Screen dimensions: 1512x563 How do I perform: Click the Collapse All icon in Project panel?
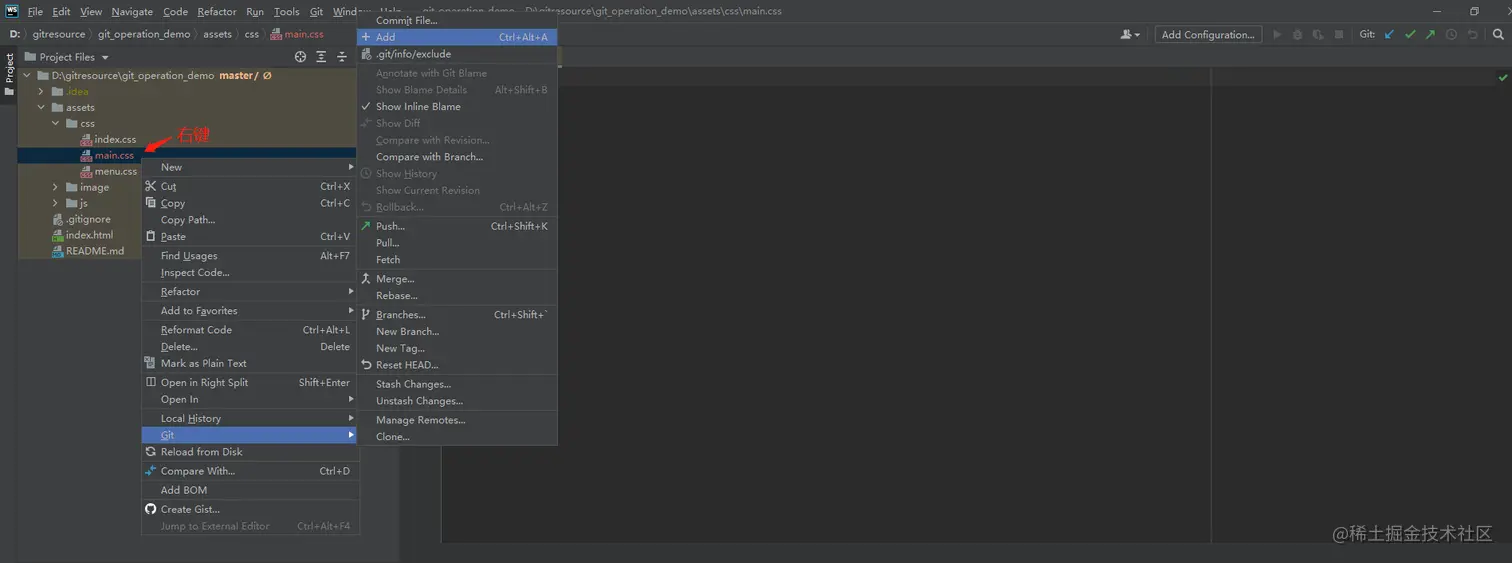click(x=341, y=57)
